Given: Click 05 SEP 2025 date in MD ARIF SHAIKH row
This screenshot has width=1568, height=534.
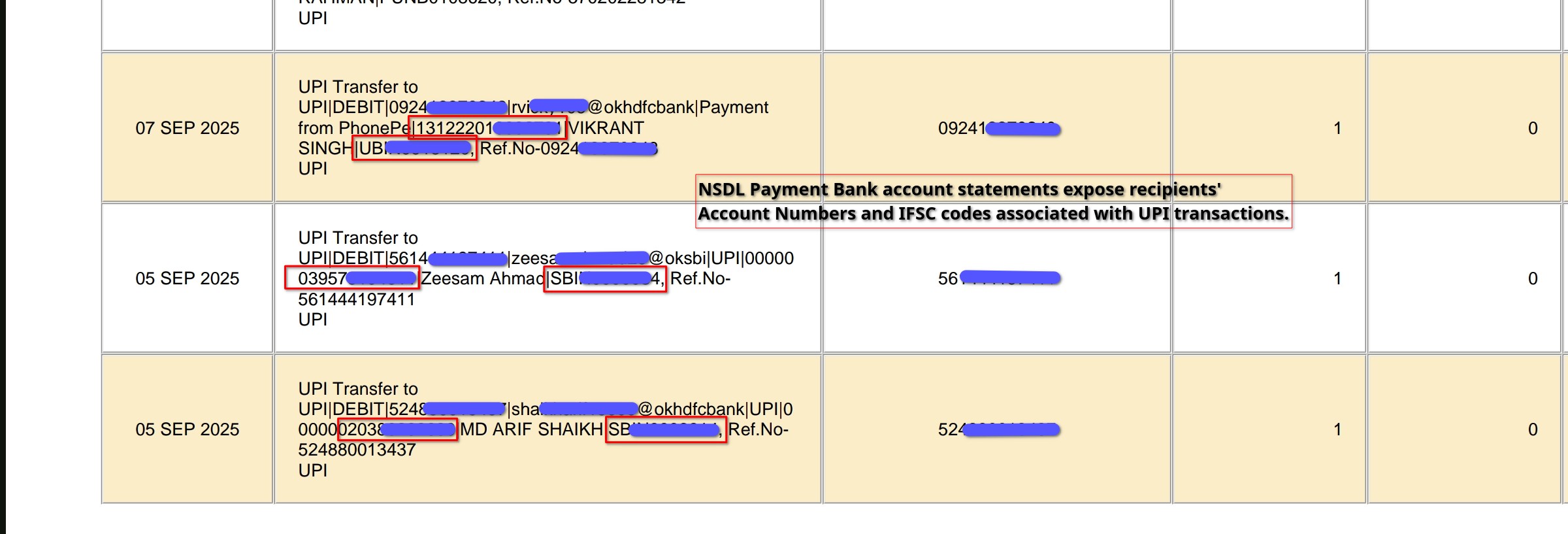Looking at the screenshot, I should [187, 429].
